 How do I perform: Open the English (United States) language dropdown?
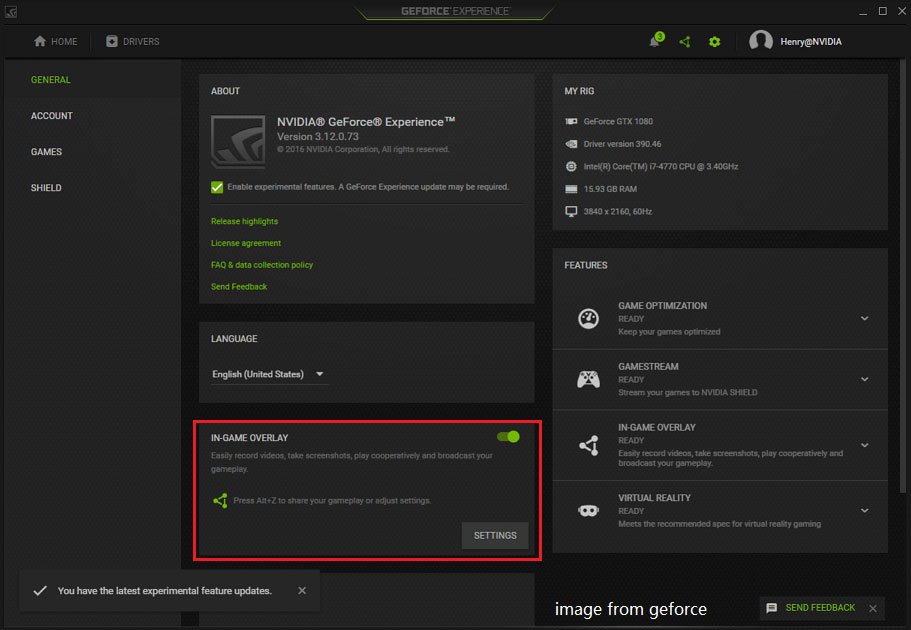click(268, 374)
